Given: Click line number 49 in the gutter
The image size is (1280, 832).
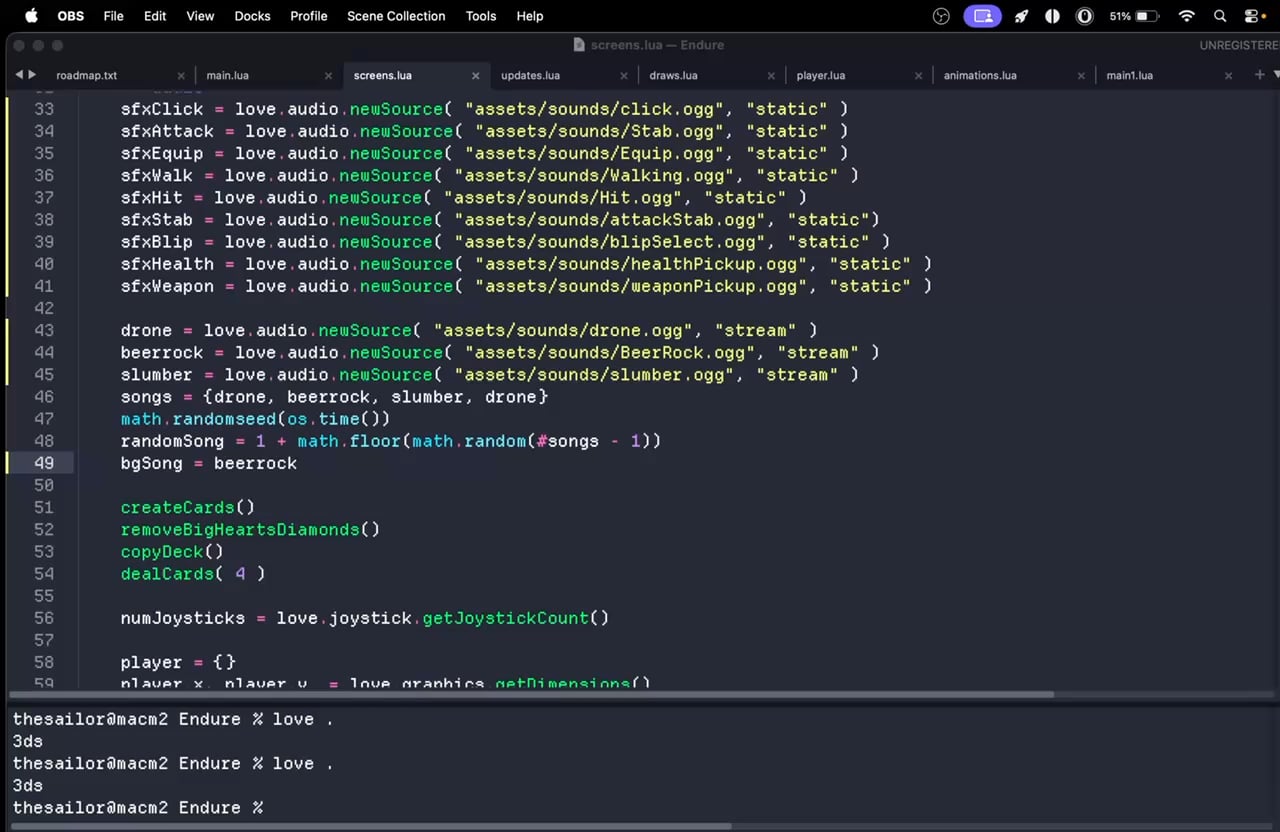Looking at the screenshot, I should pos(44,463).
